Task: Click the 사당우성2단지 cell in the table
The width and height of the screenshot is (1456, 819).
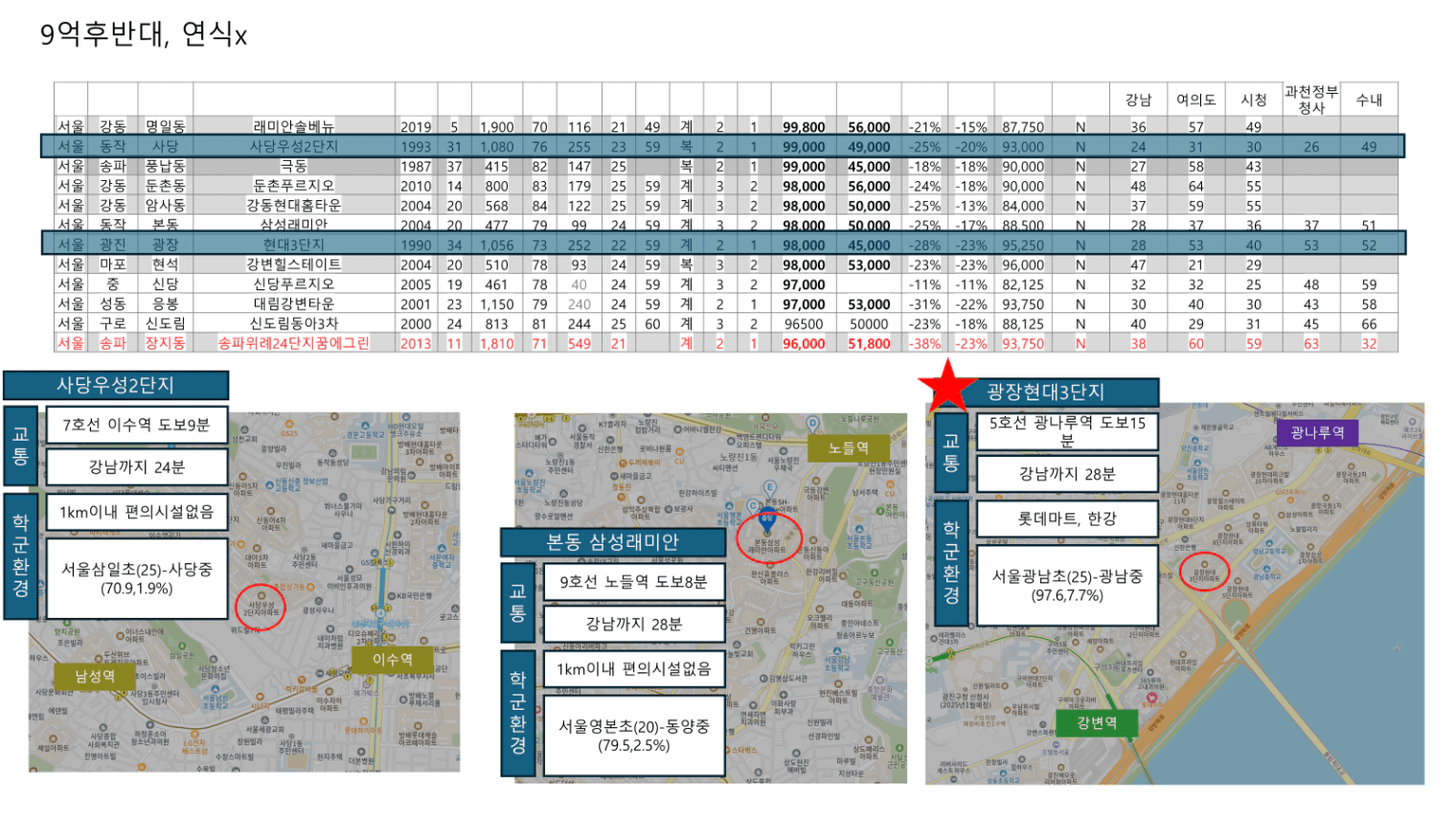Action: pos(294,147)
